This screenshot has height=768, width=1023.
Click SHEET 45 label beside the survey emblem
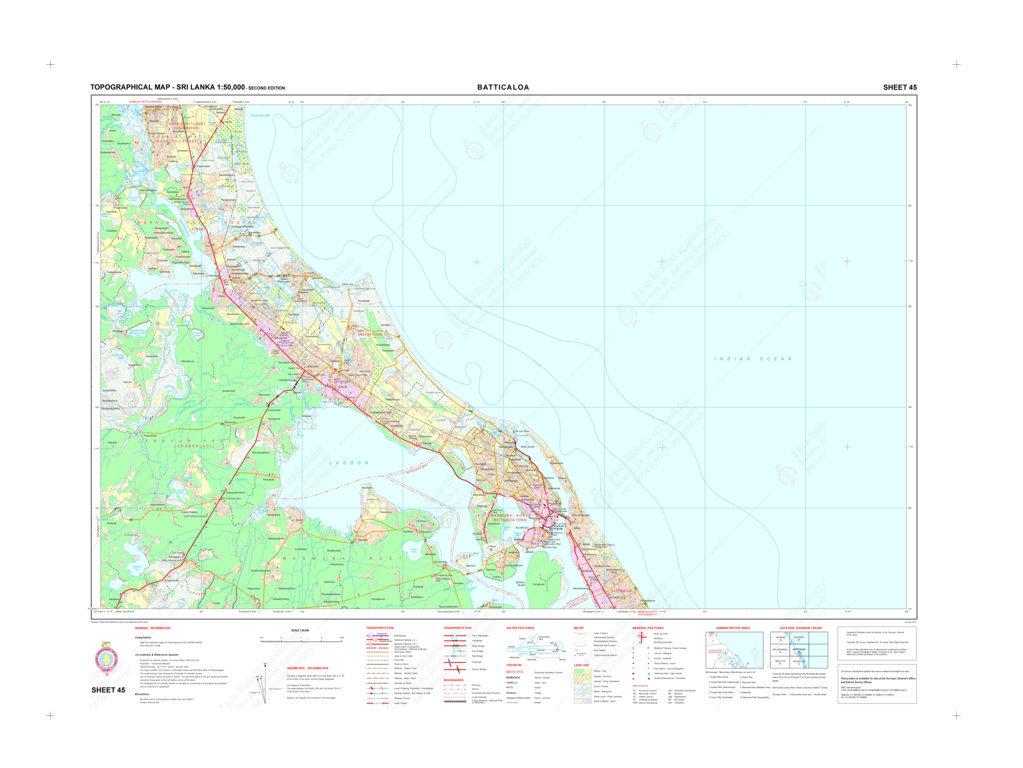coord(108,690)
